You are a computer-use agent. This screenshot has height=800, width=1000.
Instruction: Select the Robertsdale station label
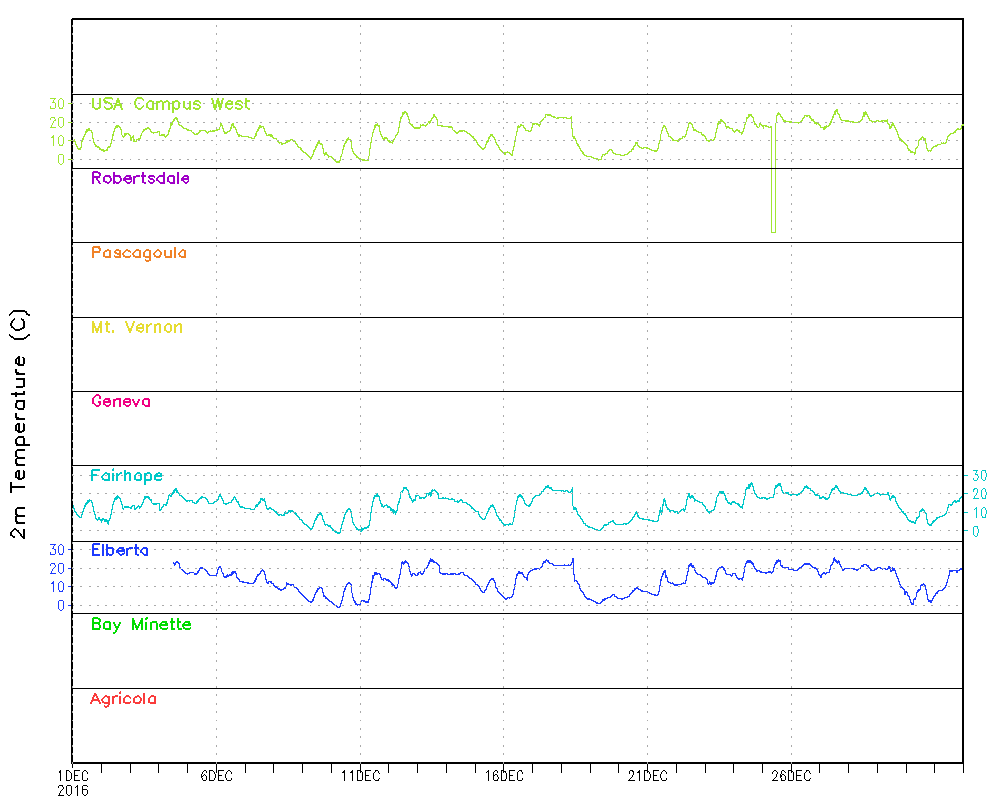pyautogui.click(x=140, y=179)
